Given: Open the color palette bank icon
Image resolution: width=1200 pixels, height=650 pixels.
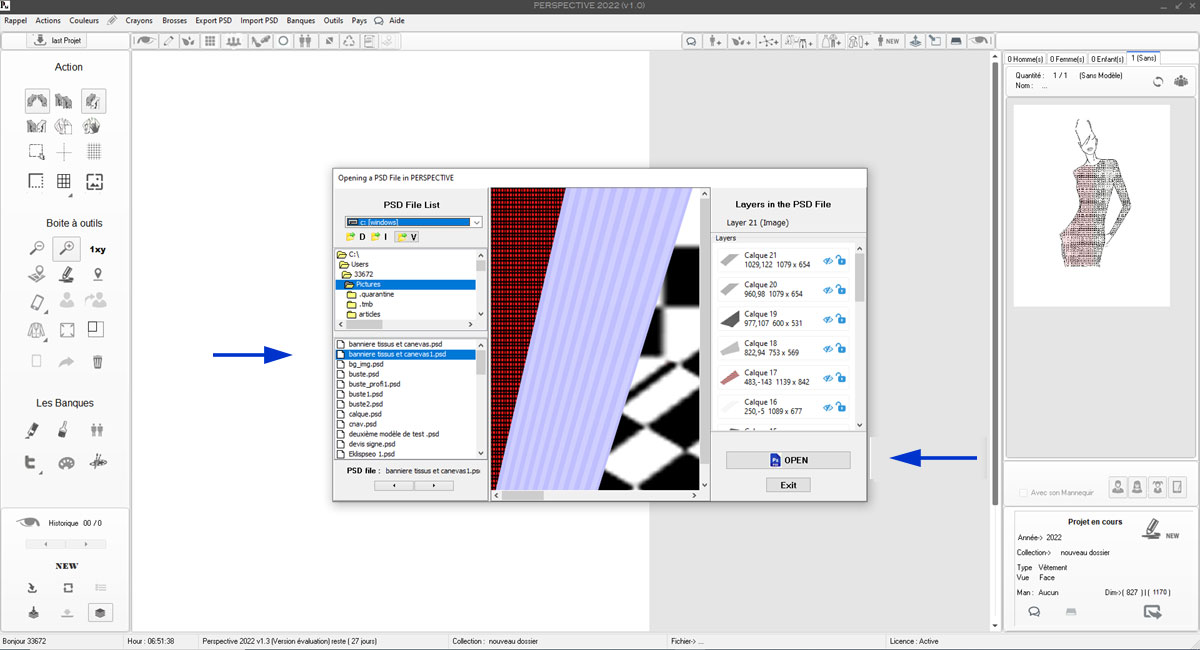Looking at the screenshot, I should coord(66,463).
